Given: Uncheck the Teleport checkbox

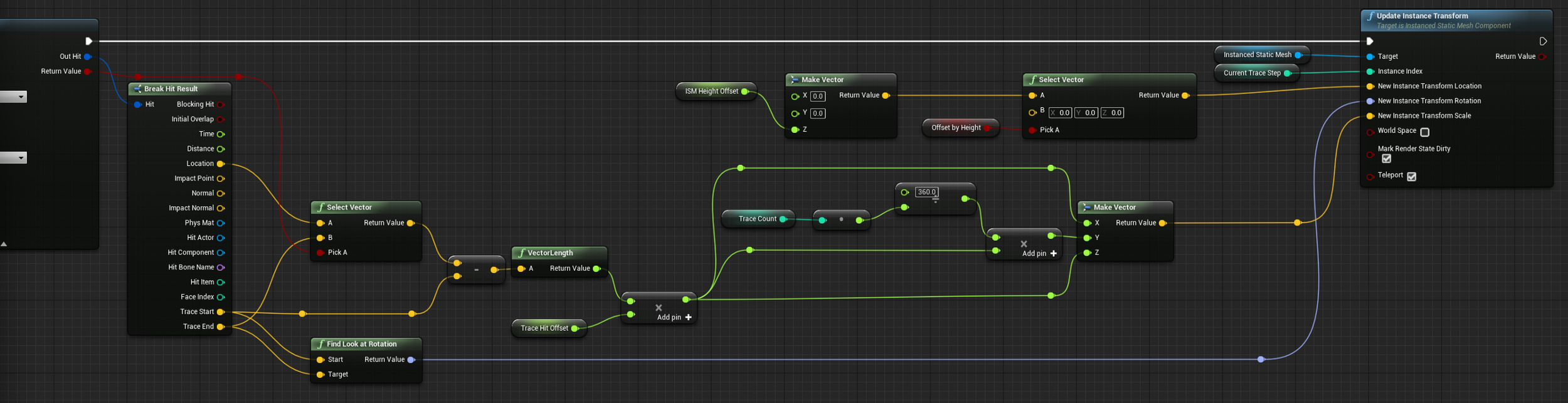Looking at the screenshot, I should [x=1412, y=177].
